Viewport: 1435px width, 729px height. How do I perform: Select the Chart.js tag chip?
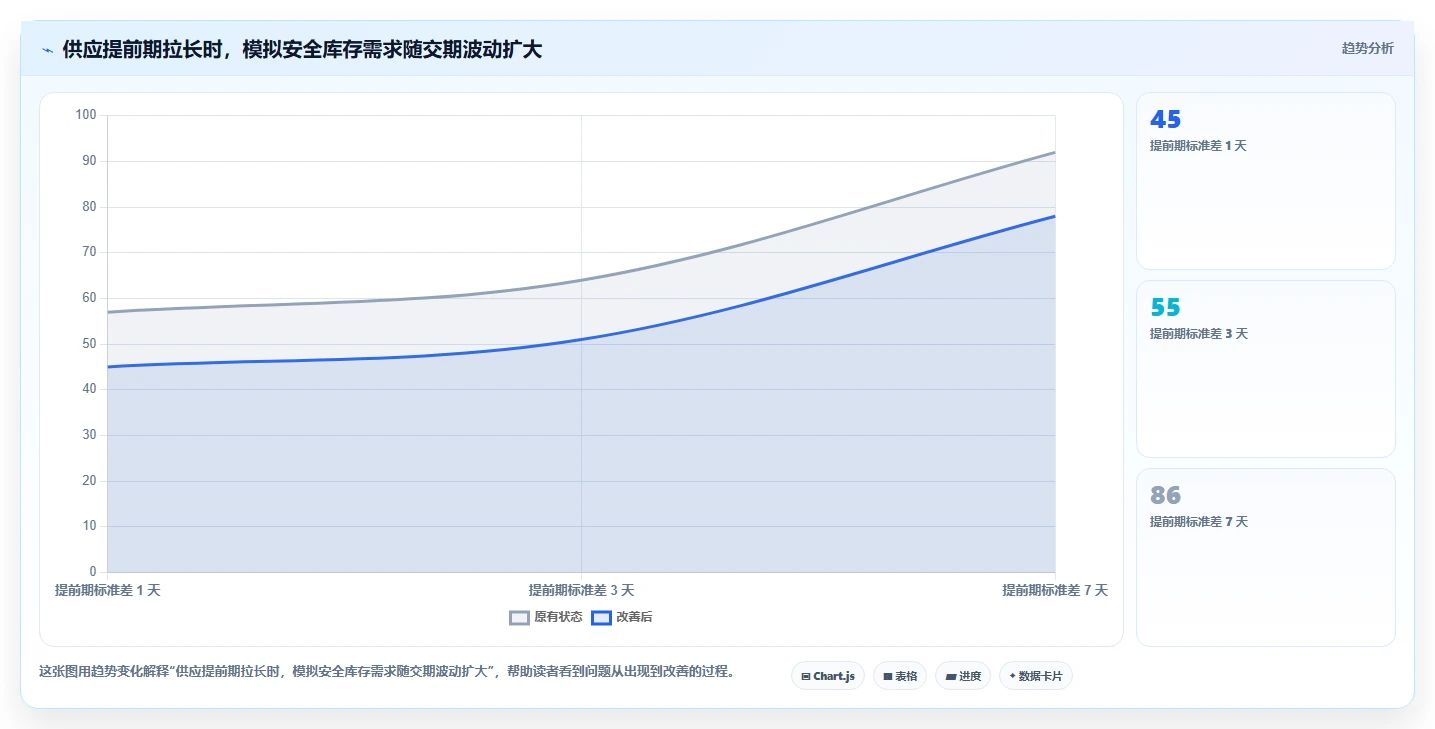(x=828, y=676)
